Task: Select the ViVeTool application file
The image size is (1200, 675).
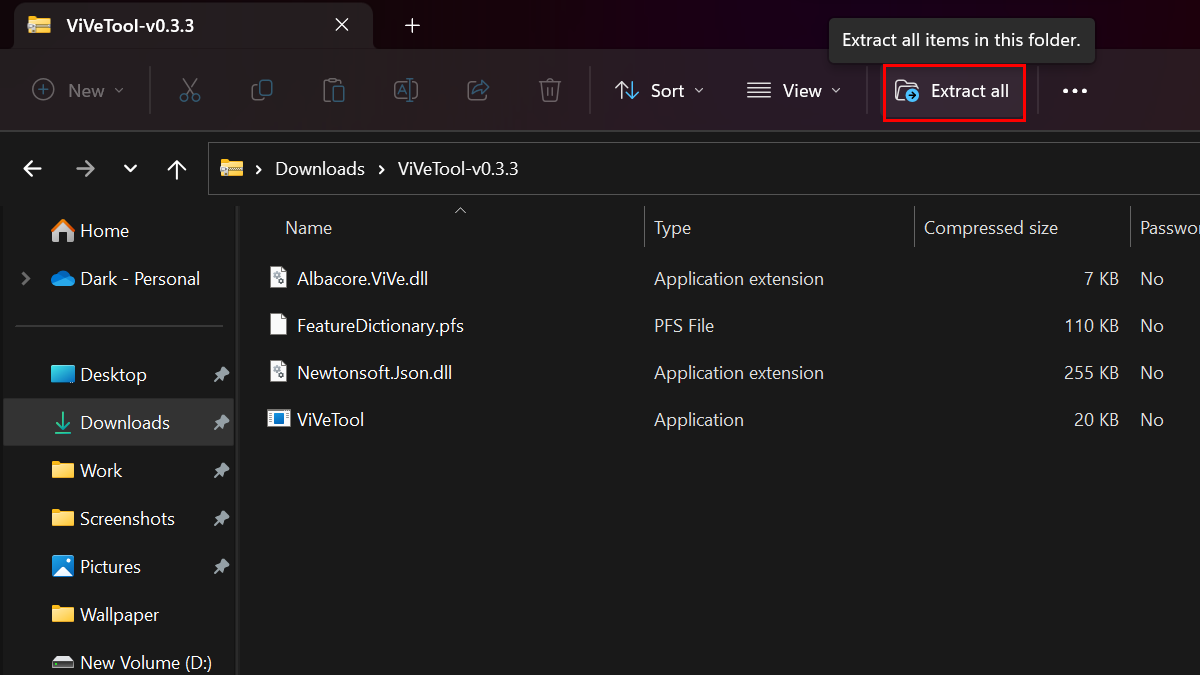Action: pyautogui.click(x=330, y=420)
